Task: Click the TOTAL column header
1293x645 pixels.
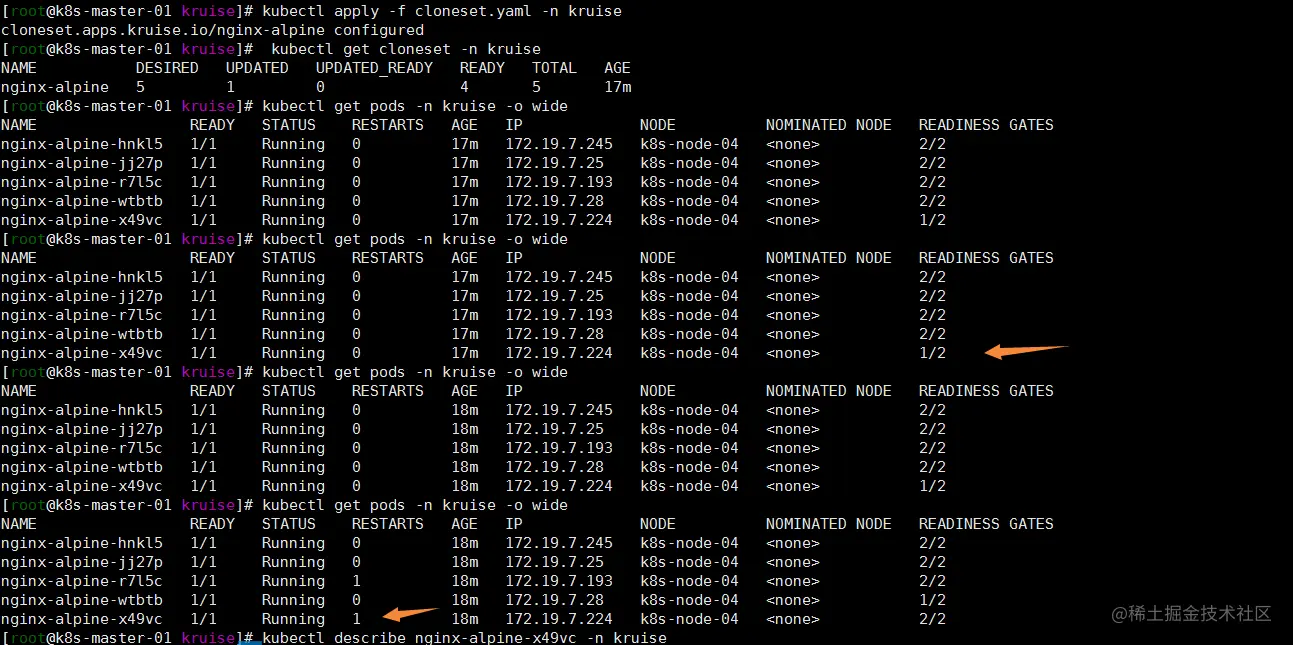Action: [554, 68]
